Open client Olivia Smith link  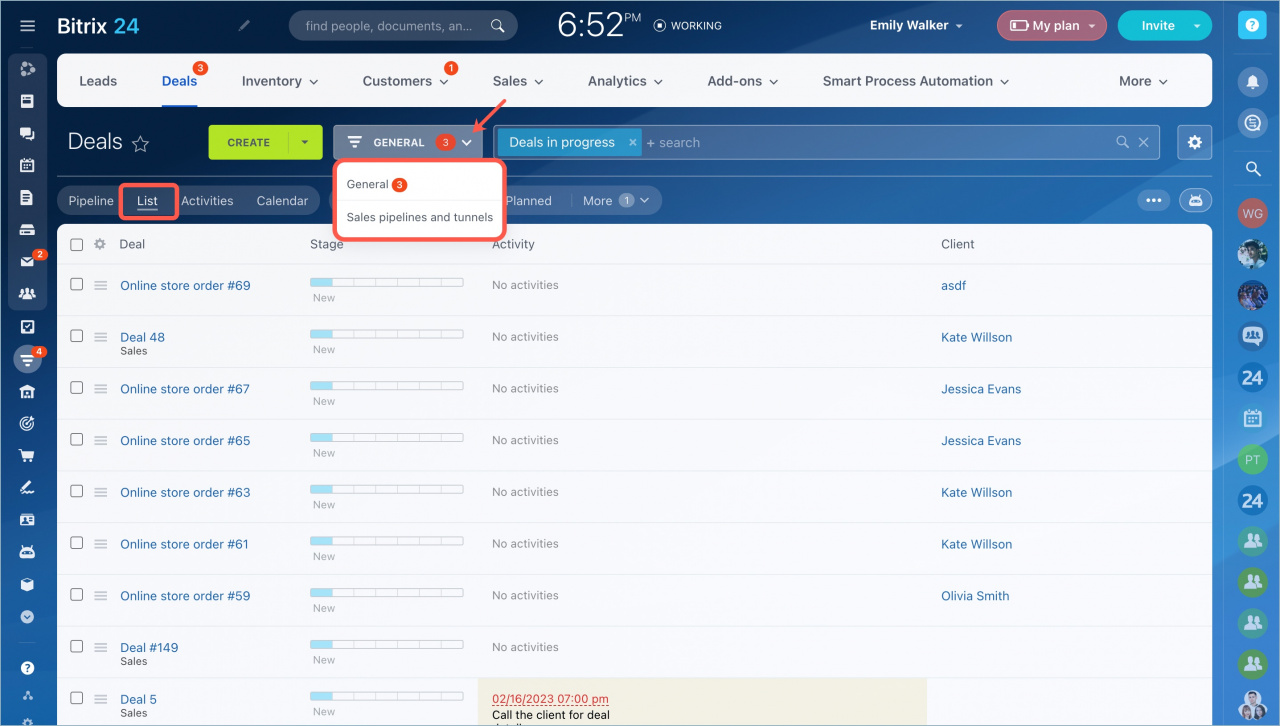coord(975,596)
